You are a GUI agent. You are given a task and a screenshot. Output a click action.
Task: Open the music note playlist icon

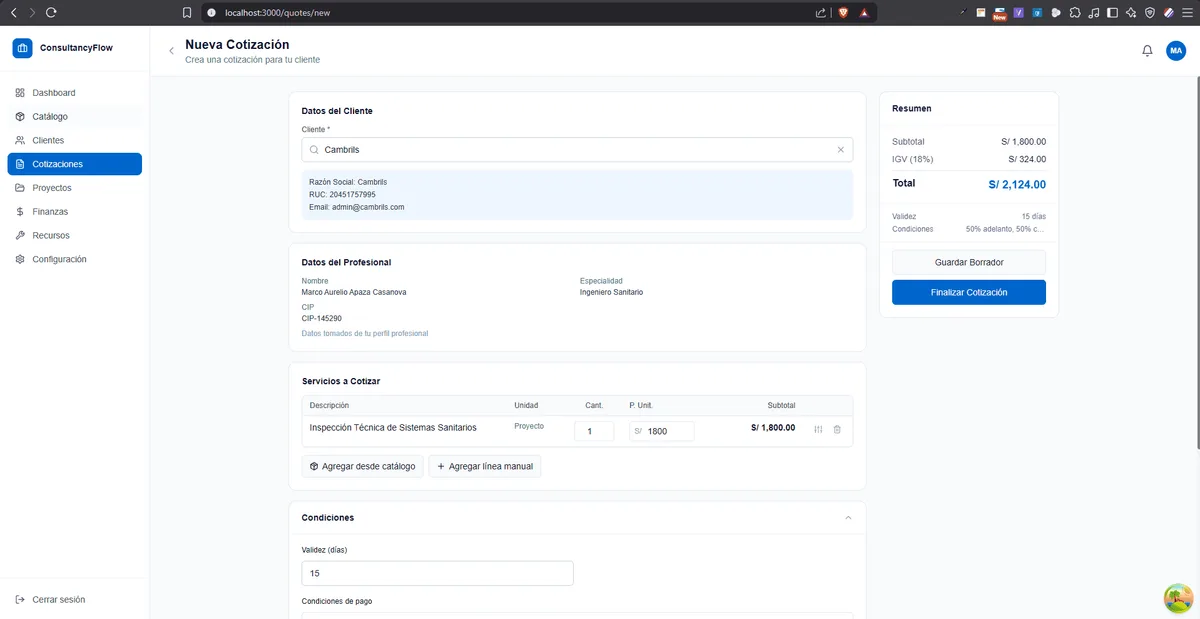tap(1094, 12)
